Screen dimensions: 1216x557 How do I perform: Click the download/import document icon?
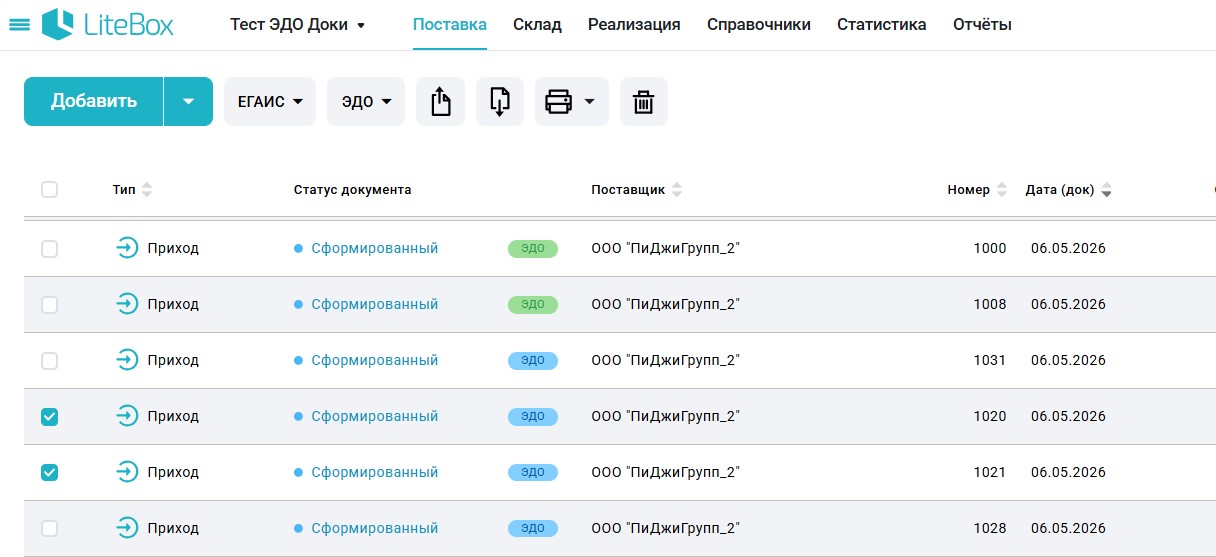(x=500, y=102)
